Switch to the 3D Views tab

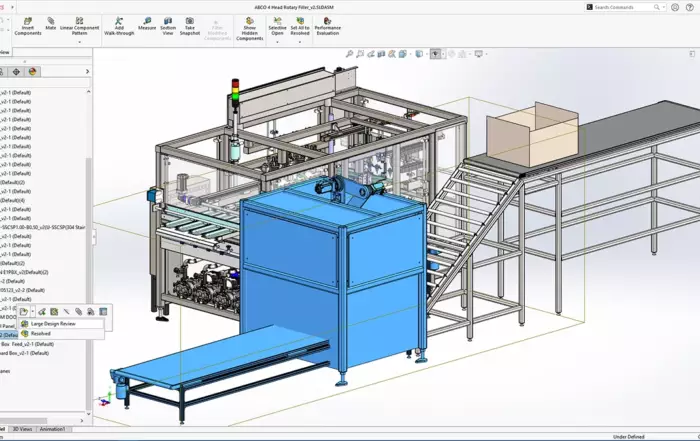point(22,429)
